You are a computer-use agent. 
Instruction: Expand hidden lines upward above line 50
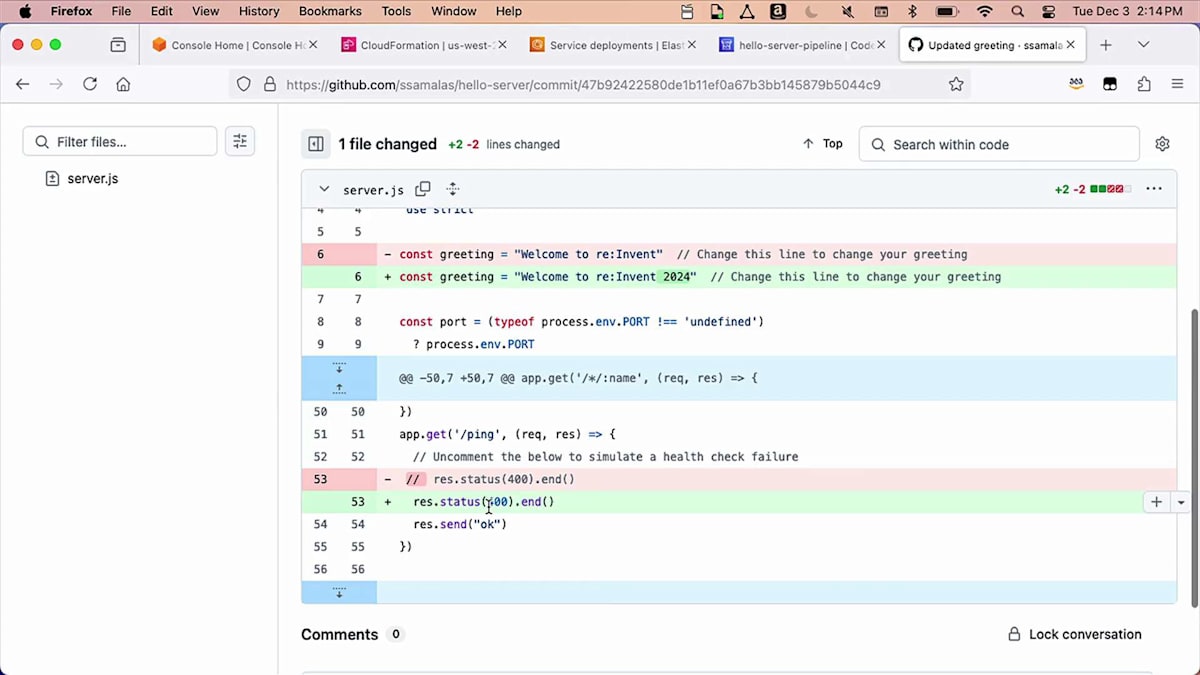point(339,388)
